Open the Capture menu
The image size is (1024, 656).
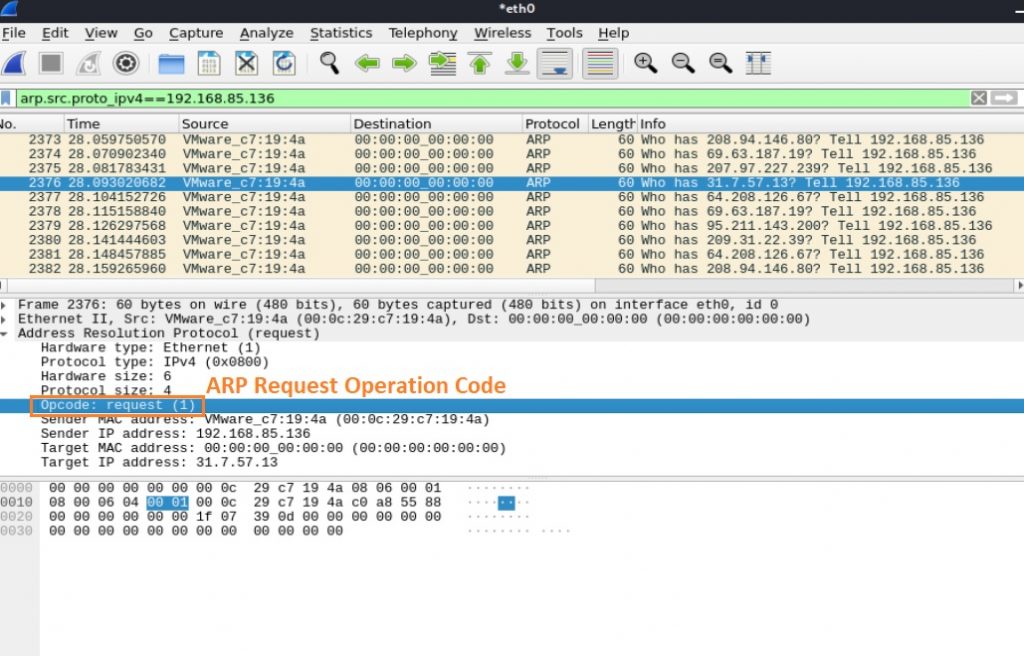pos(196,33)
